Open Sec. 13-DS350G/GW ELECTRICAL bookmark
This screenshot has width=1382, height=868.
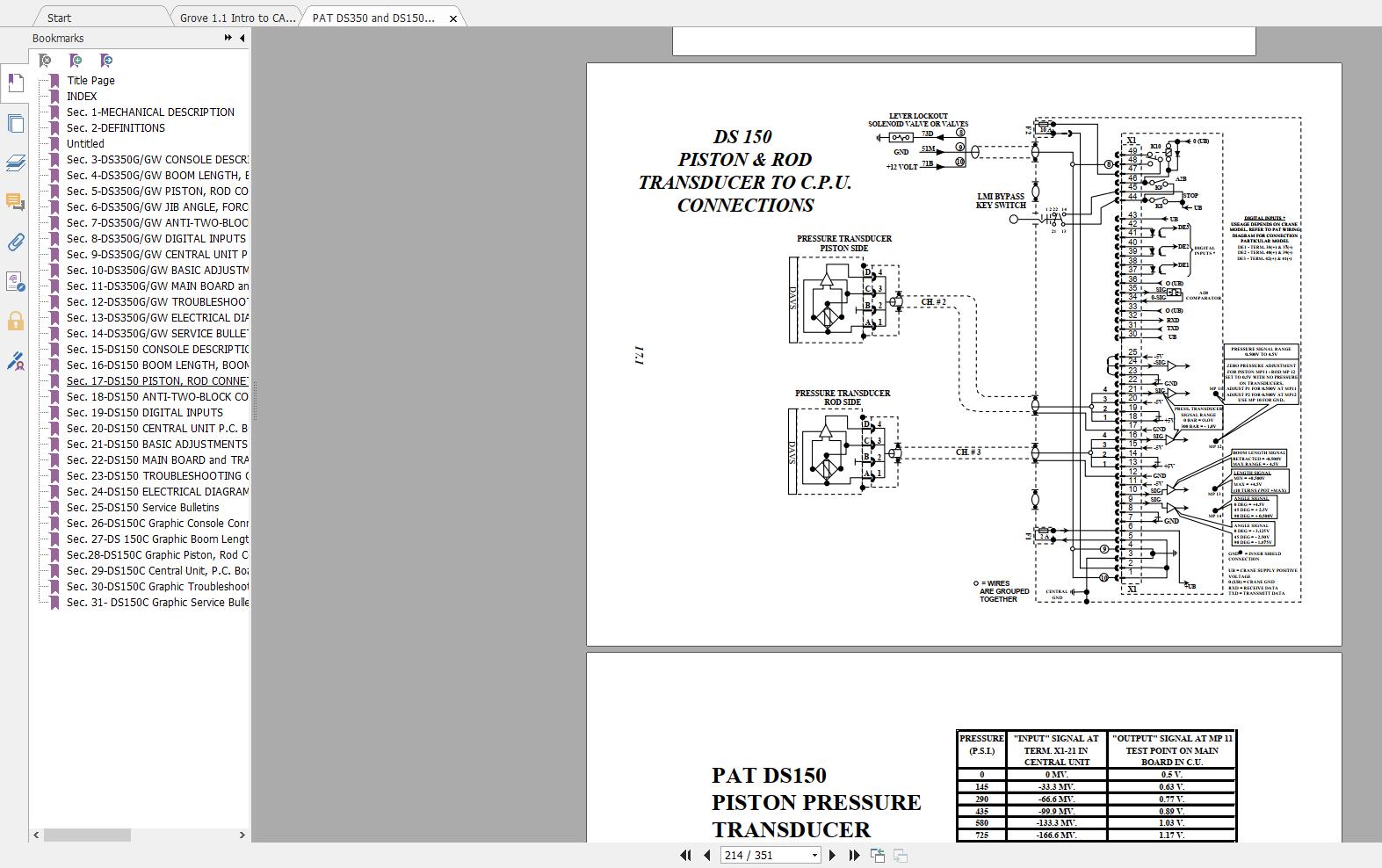pos(157,318)
